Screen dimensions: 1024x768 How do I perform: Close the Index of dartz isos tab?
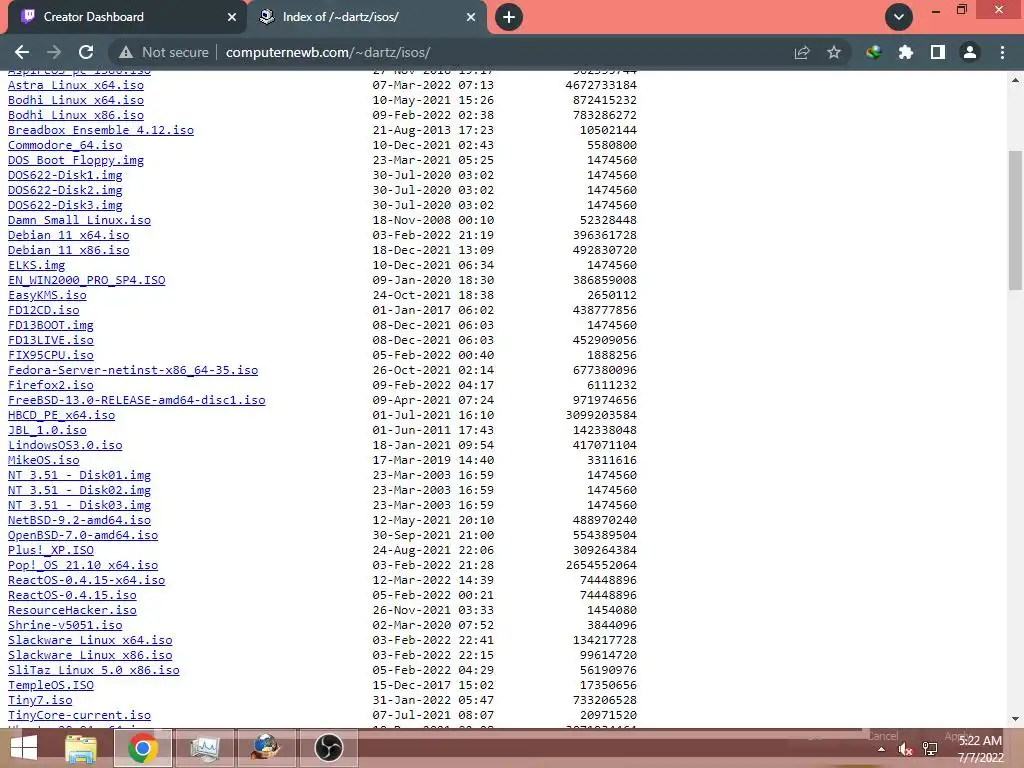click(x=471, y=17)
